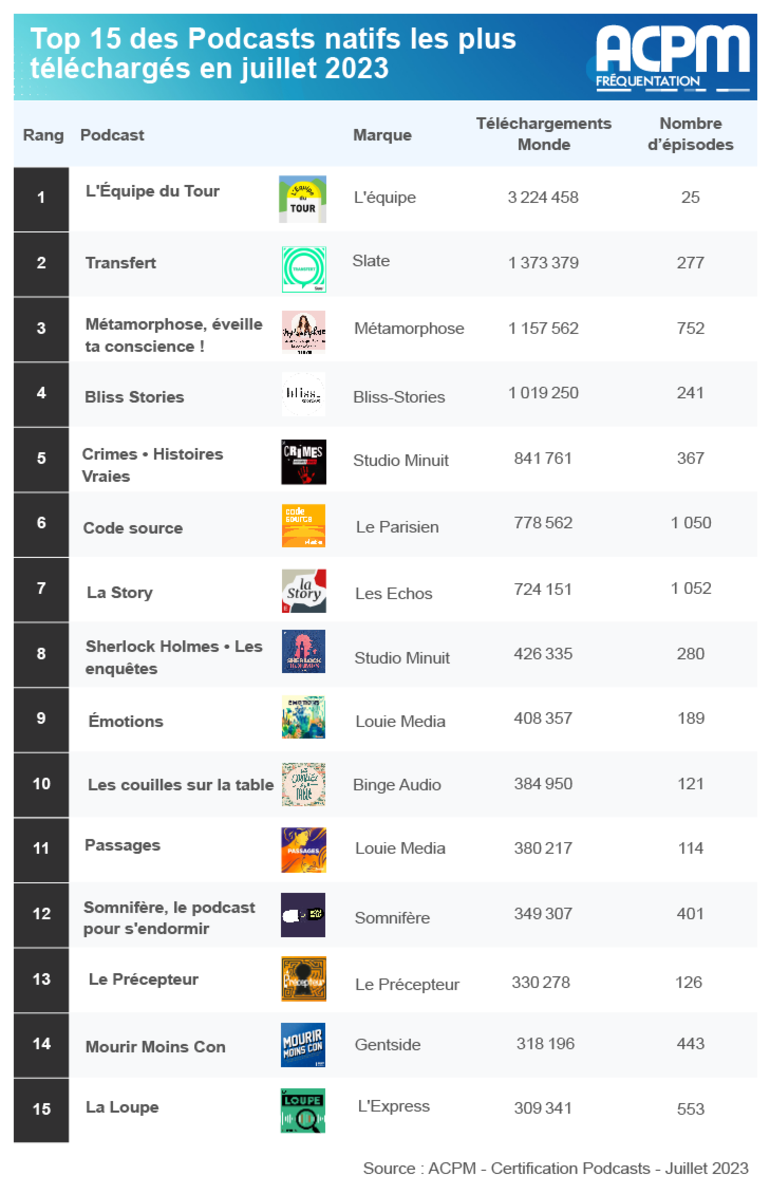The height and width of the screenshot is (1194, 770).
Task: Select the Crimes podcast cover art
Action: (x=304, y=461)
